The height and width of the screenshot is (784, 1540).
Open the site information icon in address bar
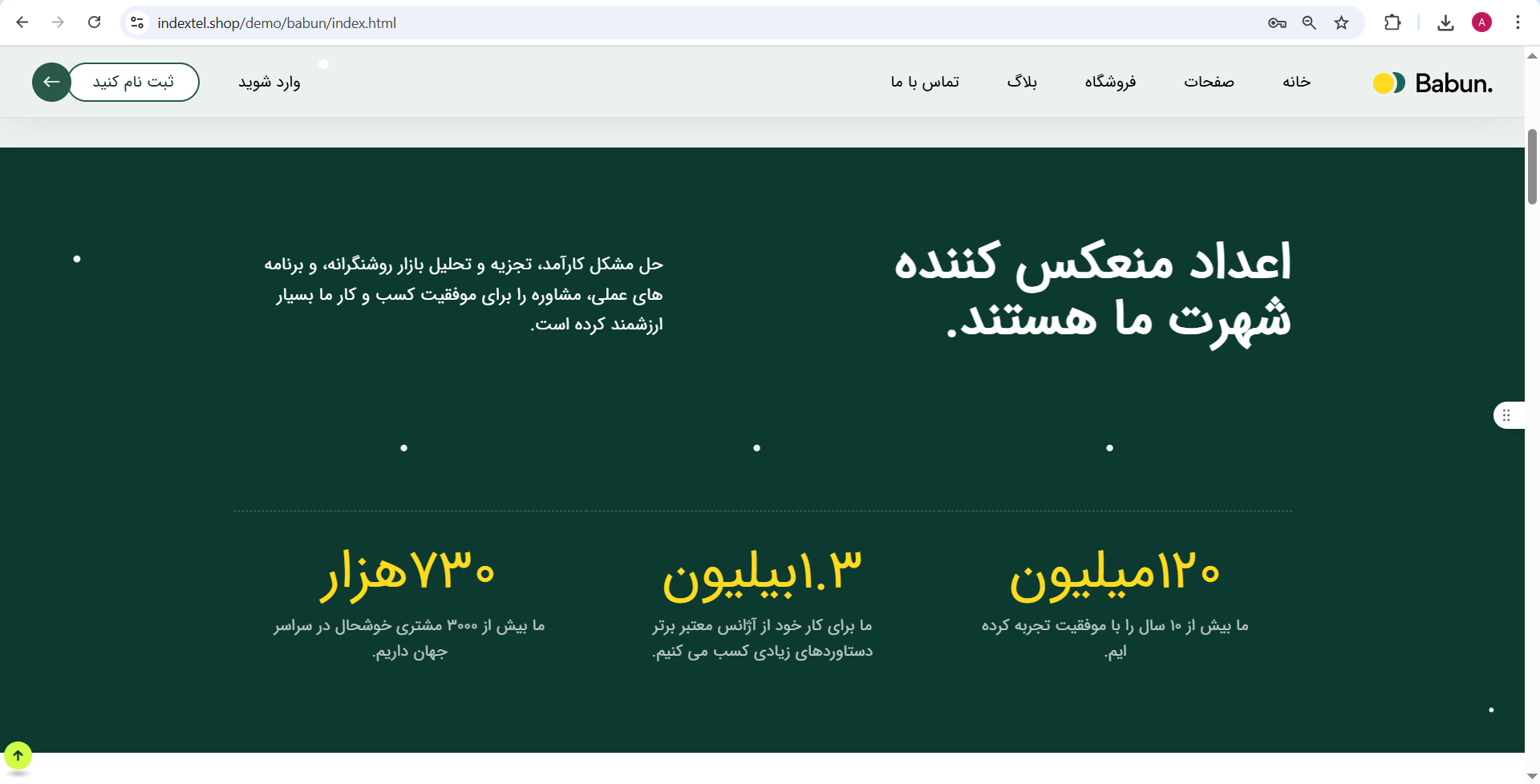pyautogui.click(x=137, y=22)
